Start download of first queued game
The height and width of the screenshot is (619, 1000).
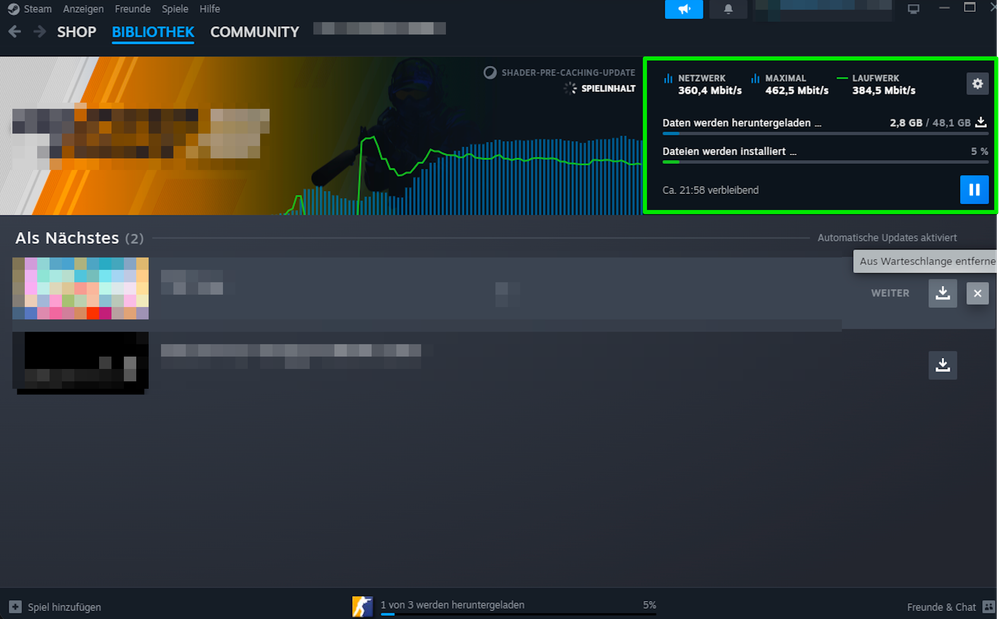tap(942, 293)
